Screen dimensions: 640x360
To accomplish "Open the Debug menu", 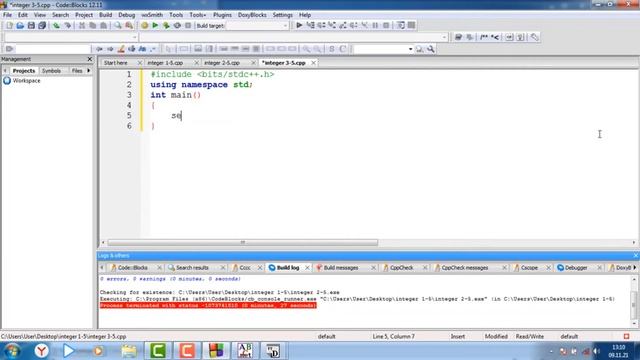I will [x=127, y=15].
